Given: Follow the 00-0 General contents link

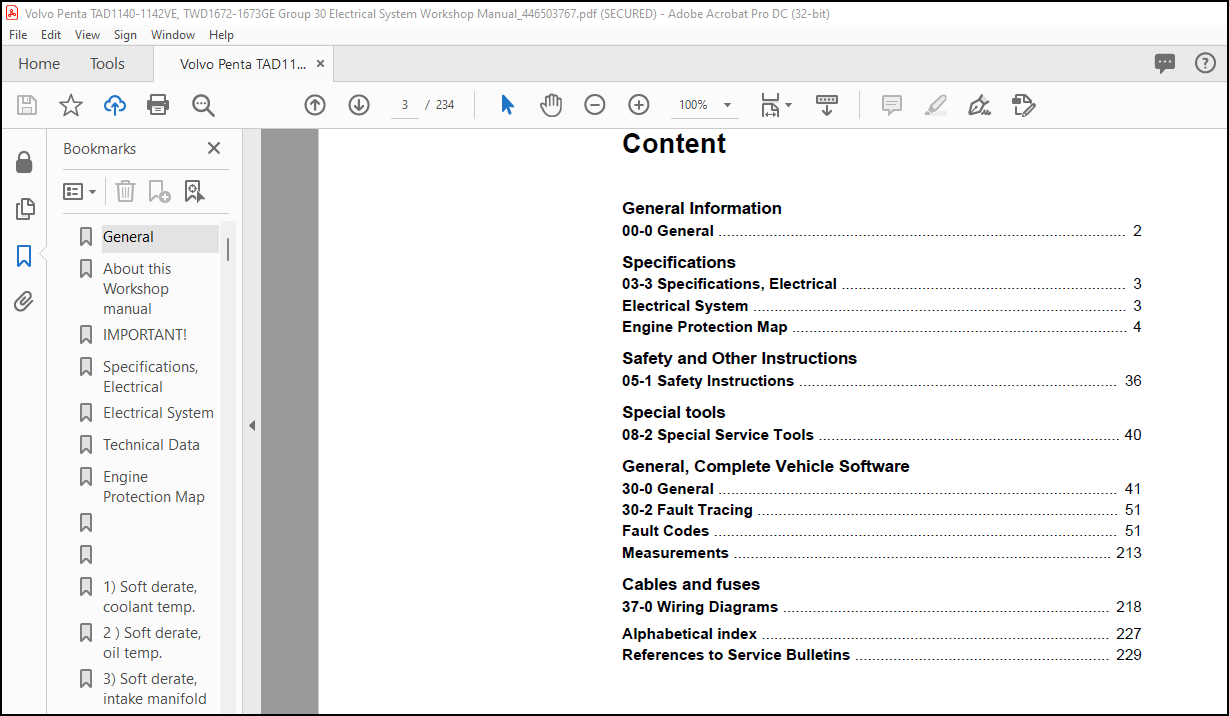Looking at the screenshot, I should pyautogui.click(x=881, y=231).
